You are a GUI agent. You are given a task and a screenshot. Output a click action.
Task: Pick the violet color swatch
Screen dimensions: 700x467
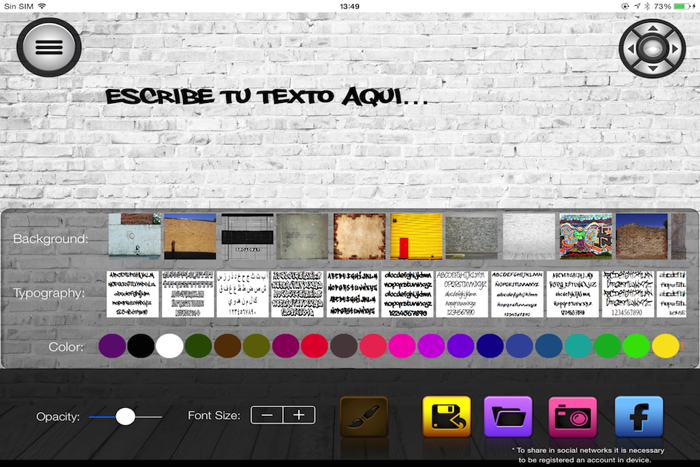(x=461, y=346)
